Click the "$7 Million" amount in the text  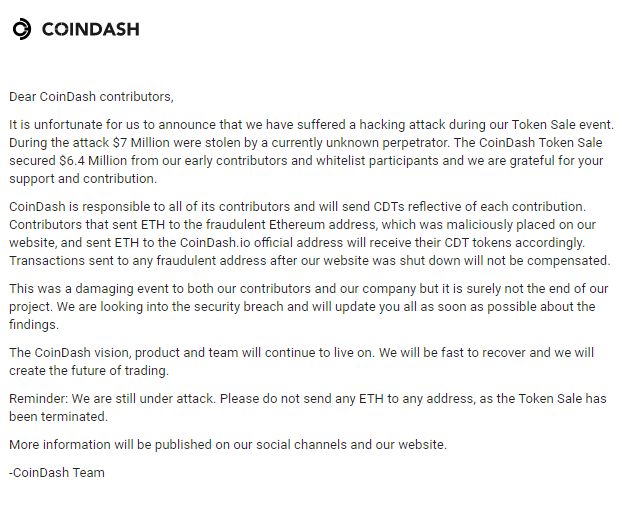176,142
